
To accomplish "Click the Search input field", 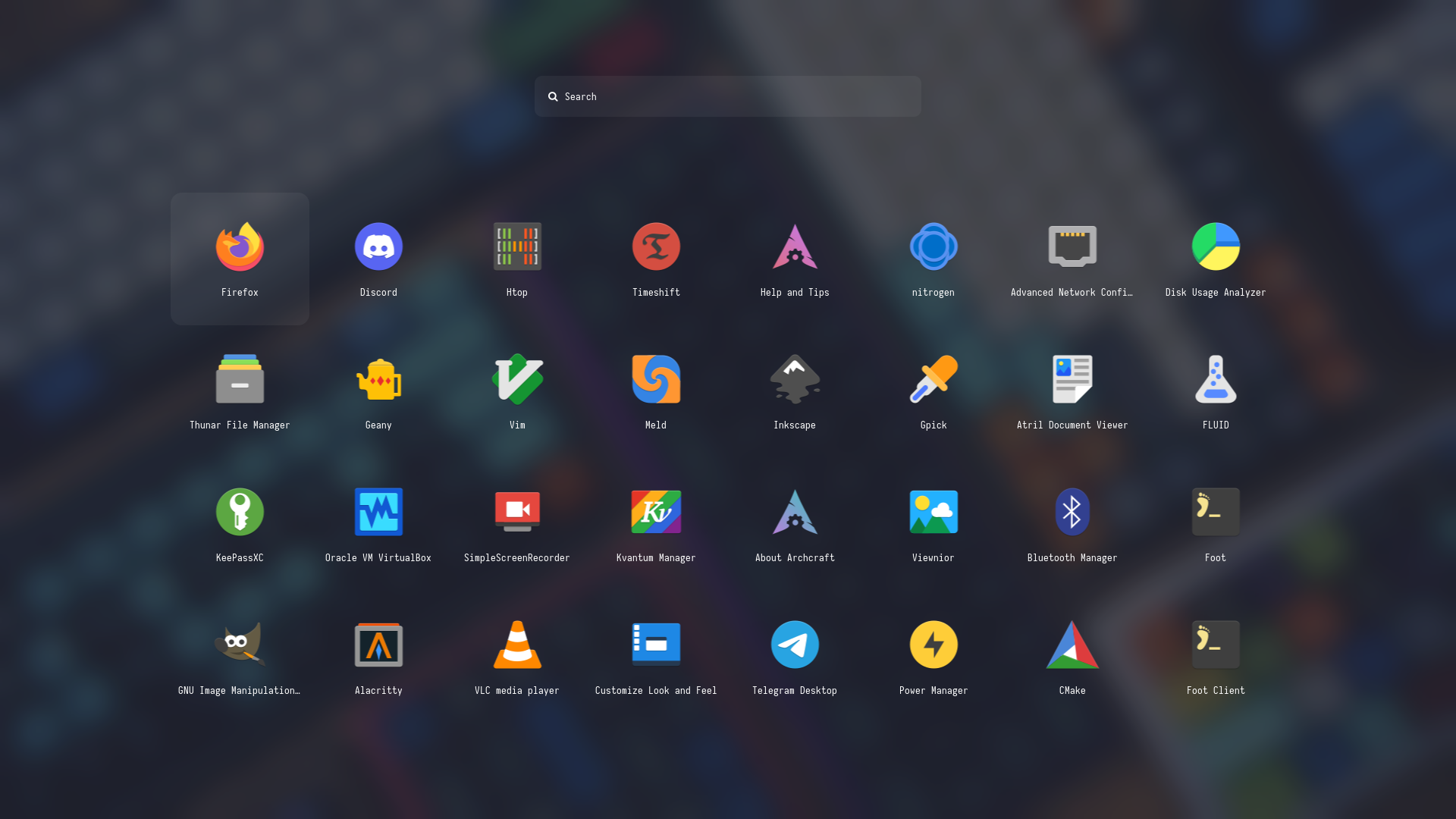I will [728, 96].
